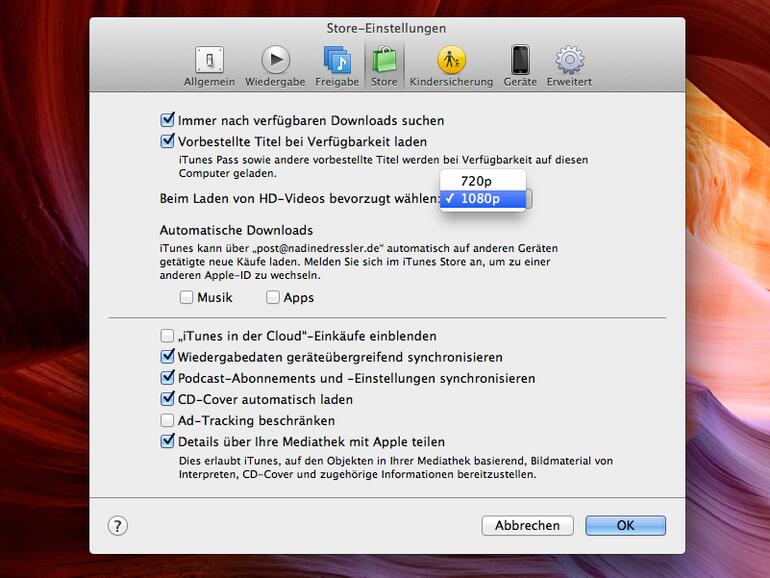Select the Store shopping bag tab
The height and width of the screenshot is (578, 770).
[384, 66]
